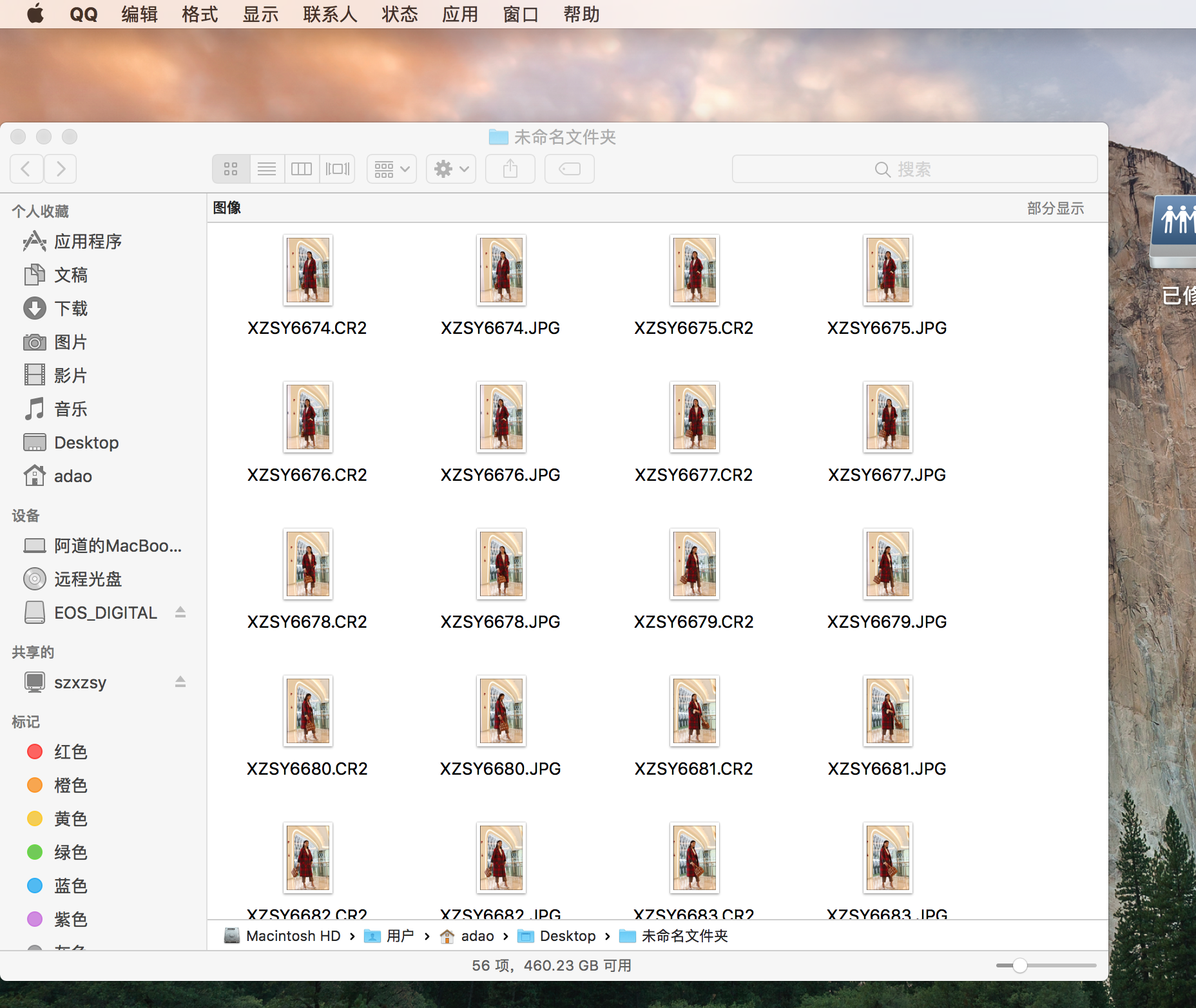This screenshot has width=1196, height=1008.
Task: Switch to icon view mode
Action: coord(231,169)
